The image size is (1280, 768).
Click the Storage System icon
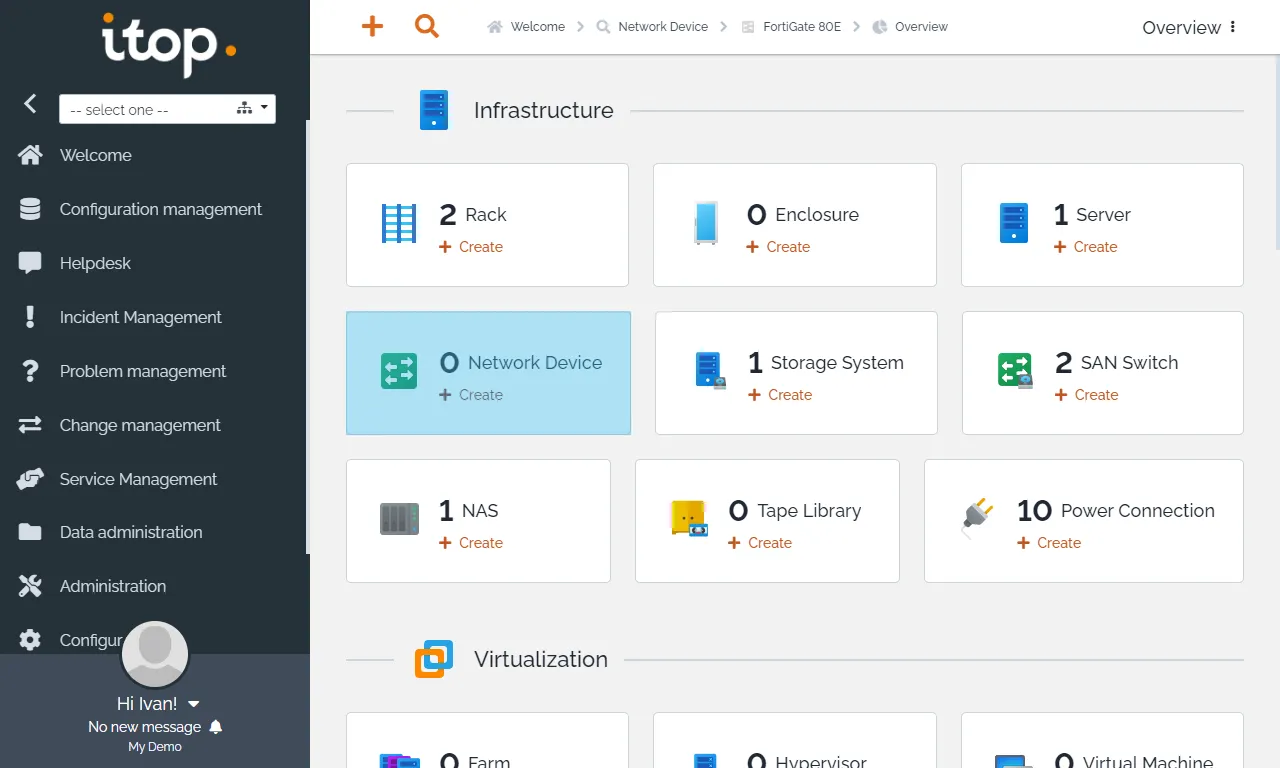(710, 370)
